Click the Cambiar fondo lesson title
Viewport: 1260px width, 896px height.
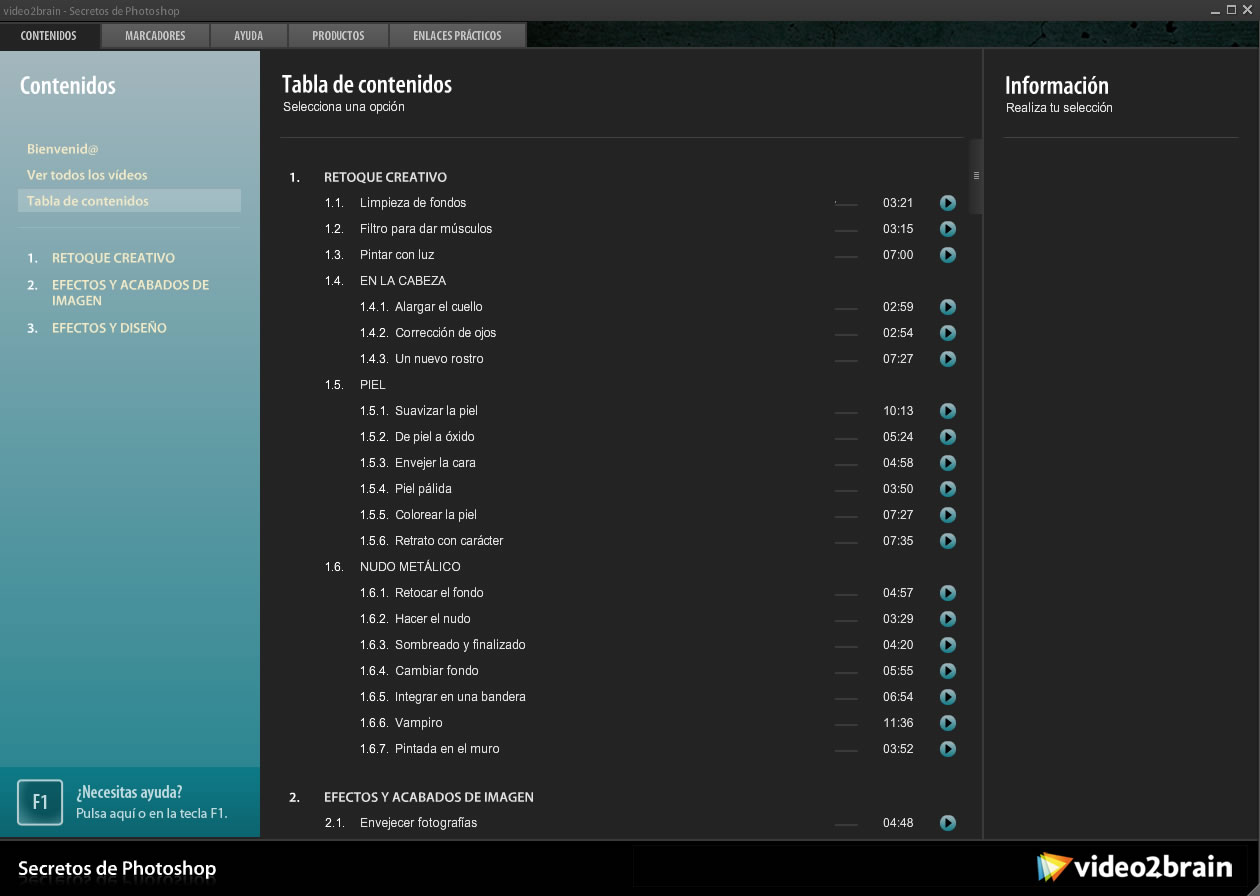click(x=437, y=671)
